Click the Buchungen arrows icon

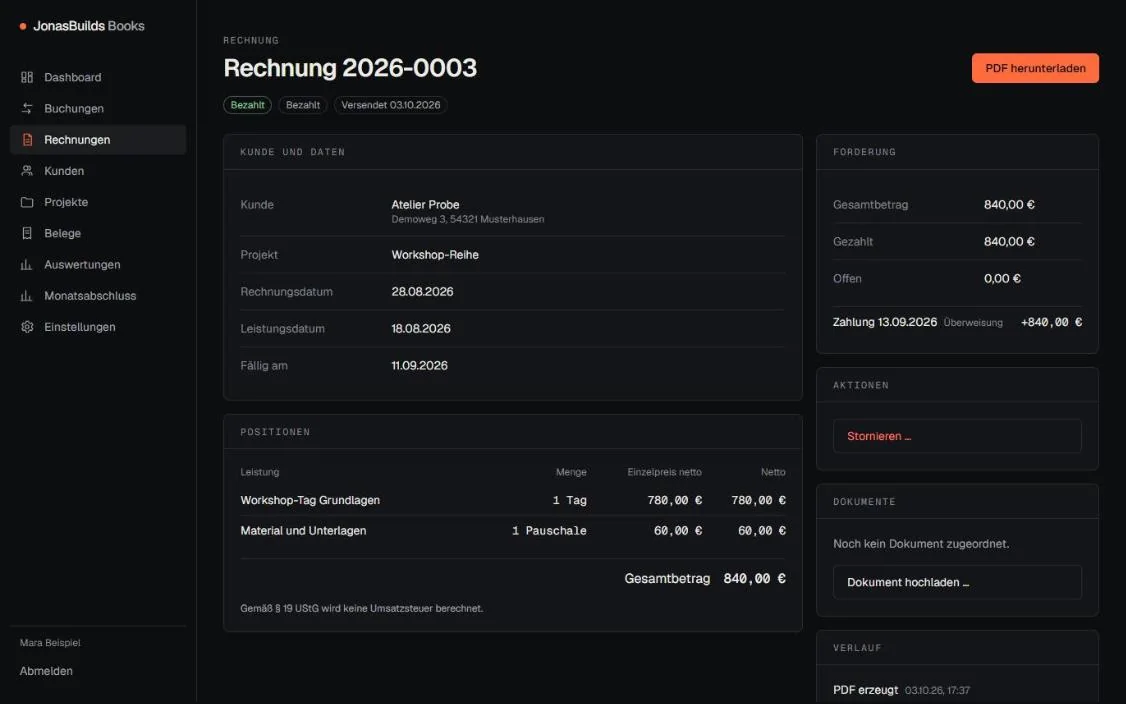(27, 108)
